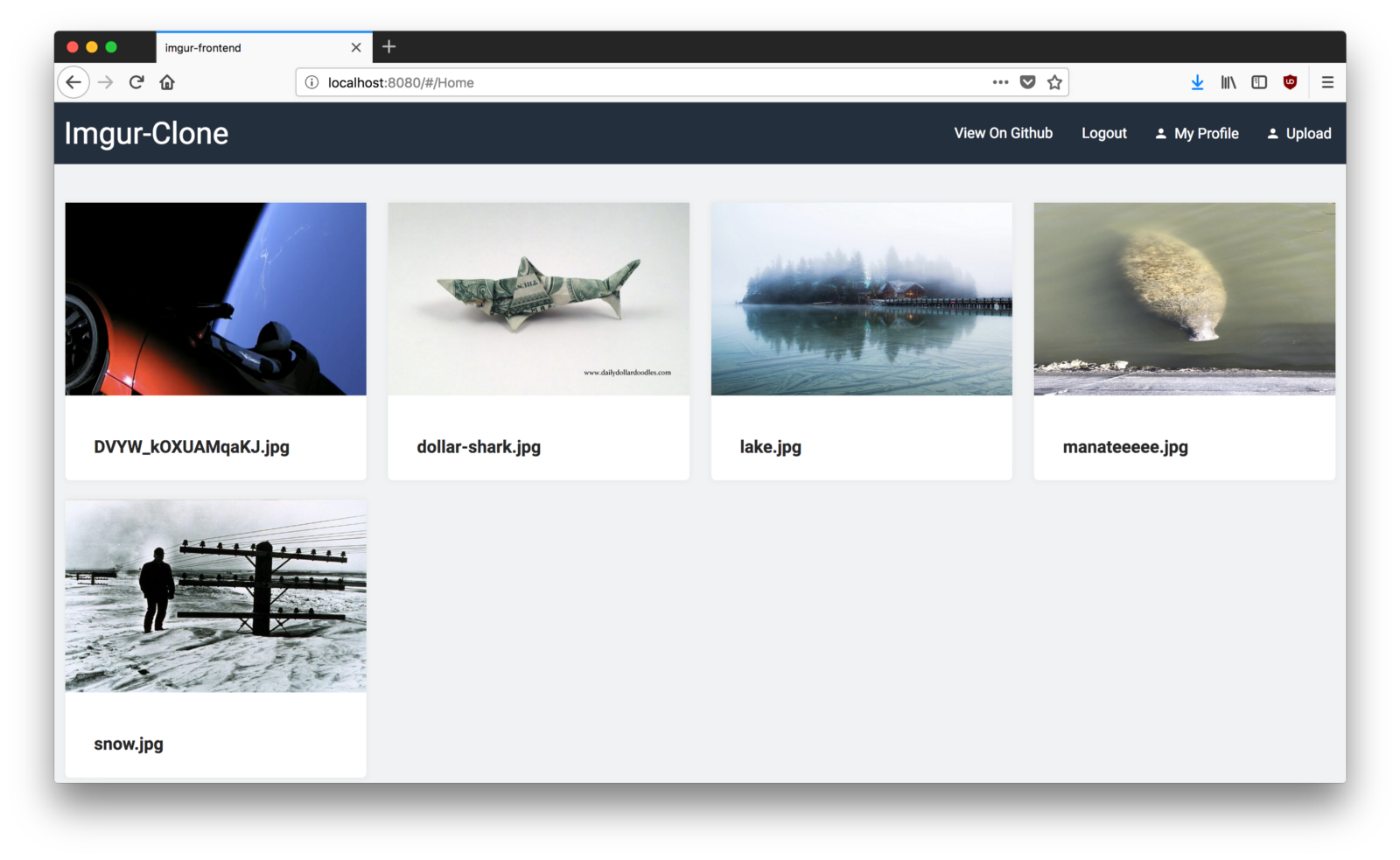Click the lake.jpg title
Image resolution: width=1400 pixels, height=860 pixels.
770,447
